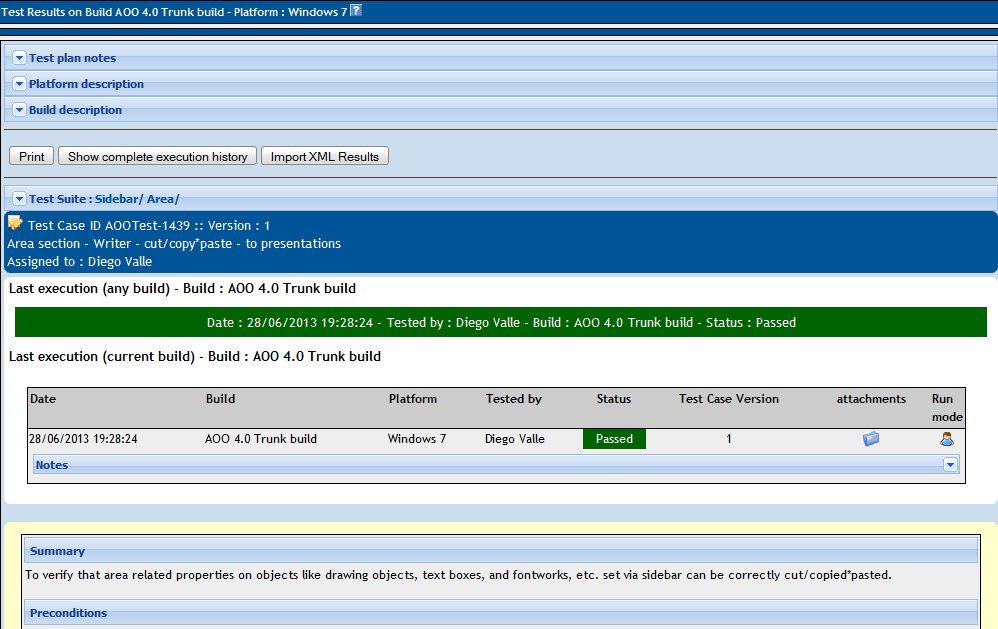Click the Build column header
Screen dimensions: 998x629
220,399
